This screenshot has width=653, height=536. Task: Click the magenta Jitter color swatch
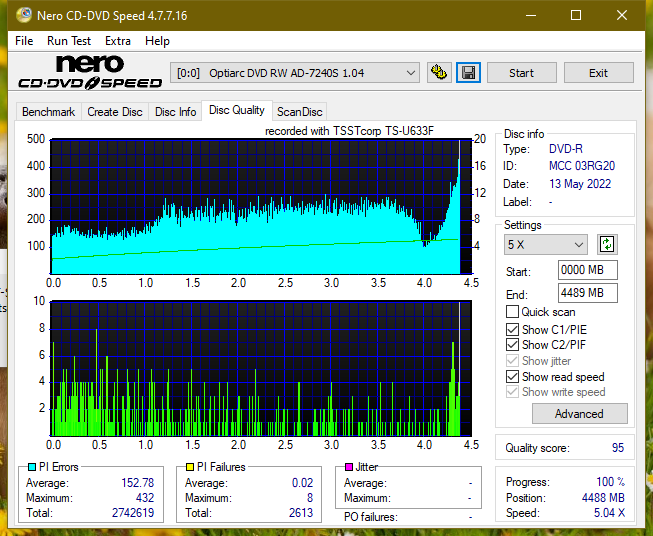tap(349, 467)
